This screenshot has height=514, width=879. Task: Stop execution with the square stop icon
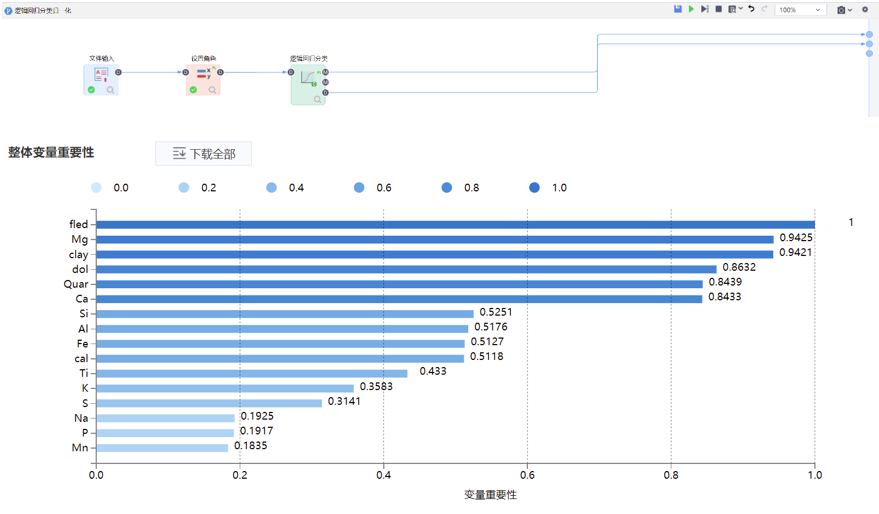coord(718,9)
